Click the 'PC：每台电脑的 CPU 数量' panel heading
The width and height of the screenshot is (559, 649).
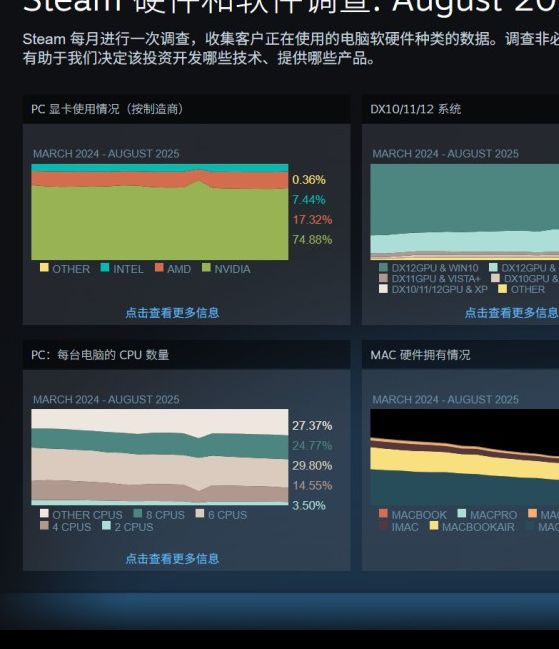pyautogui.click(x=100, y=355)
